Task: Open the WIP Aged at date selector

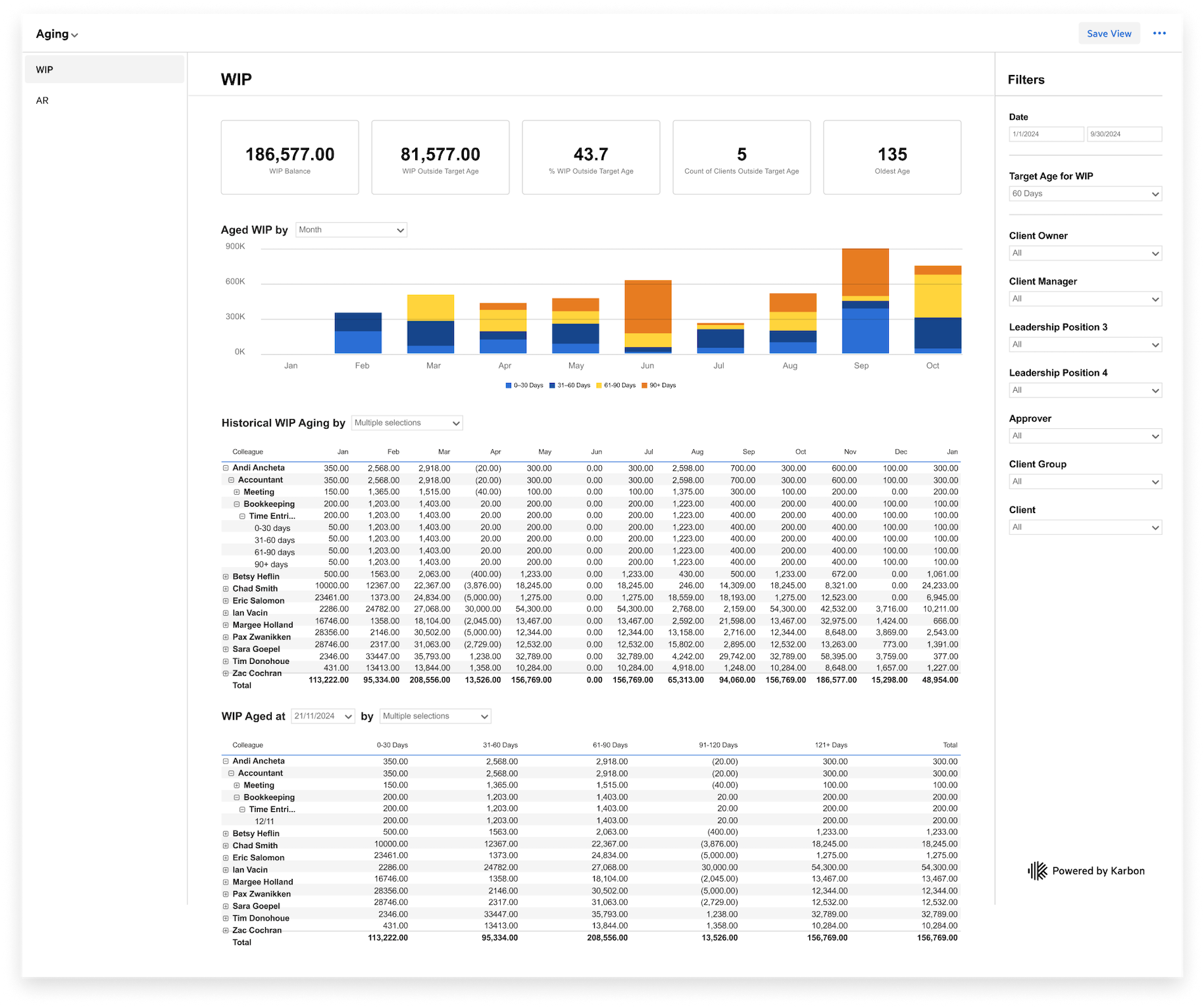Action: [322, 716]
